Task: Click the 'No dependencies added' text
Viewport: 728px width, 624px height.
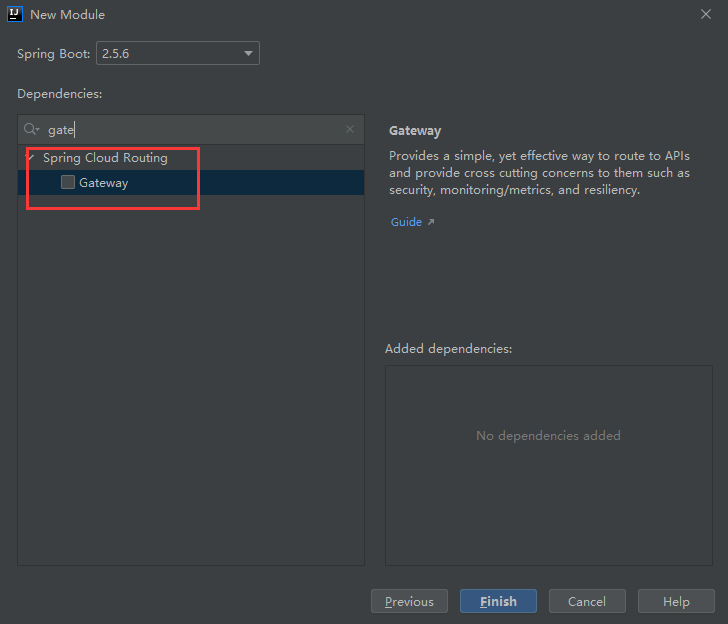Action: click(x=548, y=436)
